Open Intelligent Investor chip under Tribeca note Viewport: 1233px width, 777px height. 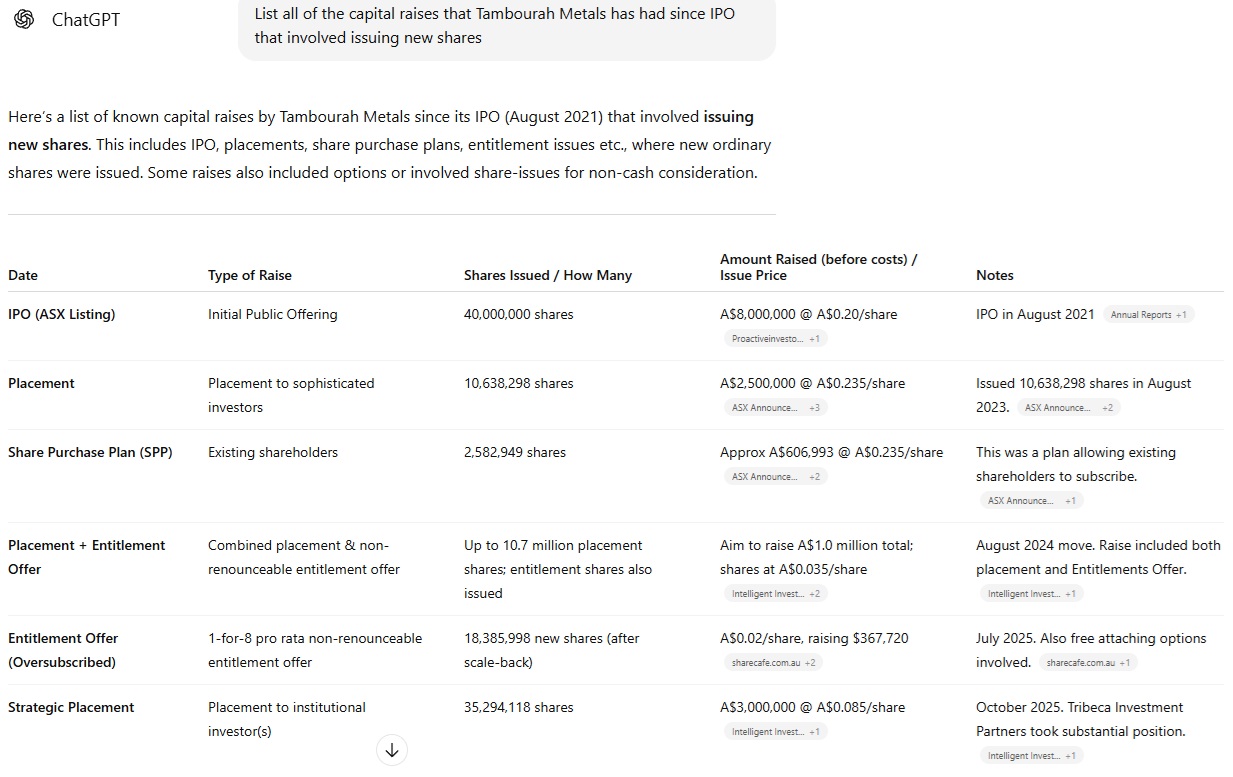click(x=1030, y=756)
